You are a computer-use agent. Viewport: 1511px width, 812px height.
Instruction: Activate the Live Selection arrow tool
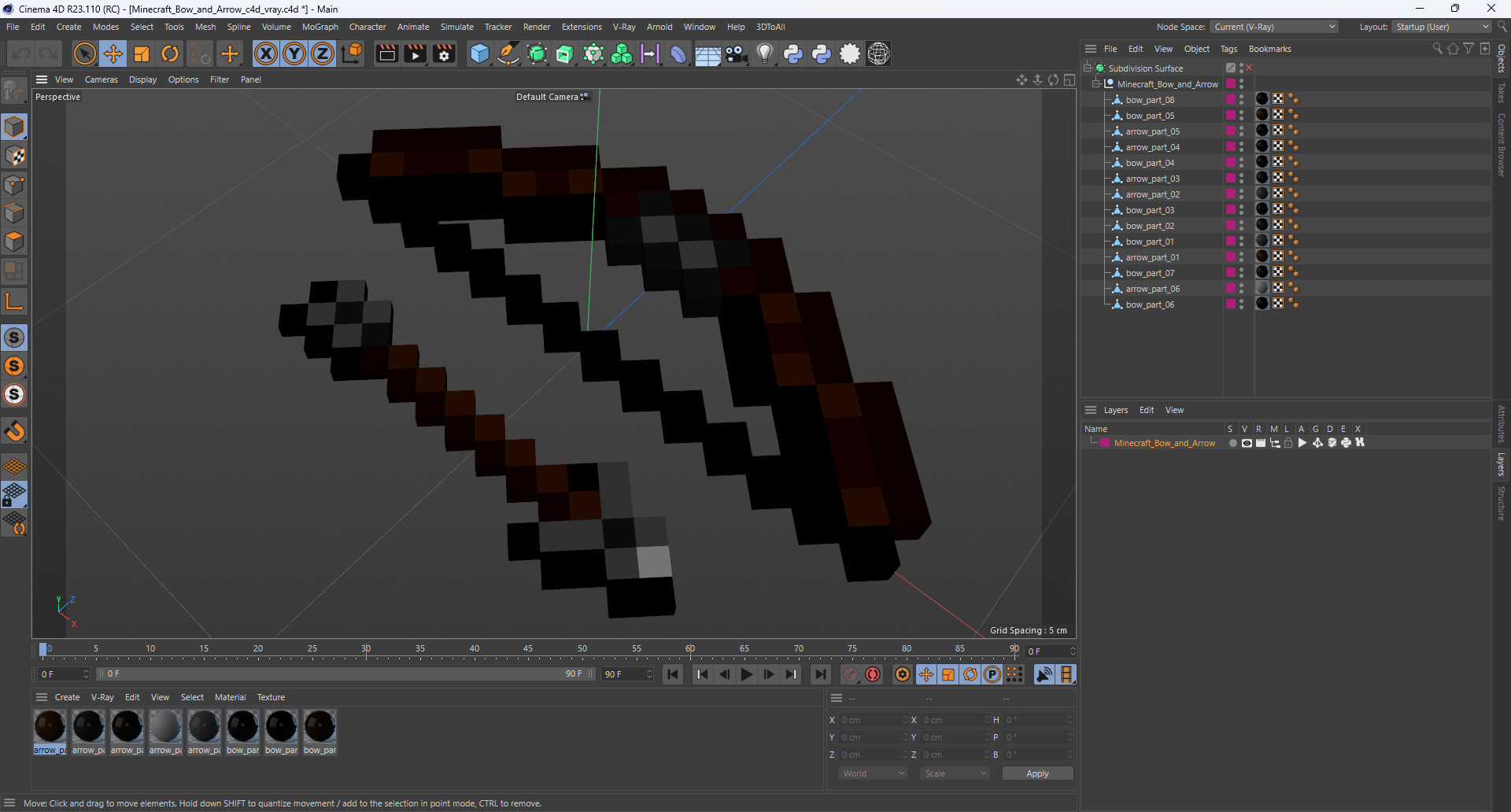[x=84, y=54]
